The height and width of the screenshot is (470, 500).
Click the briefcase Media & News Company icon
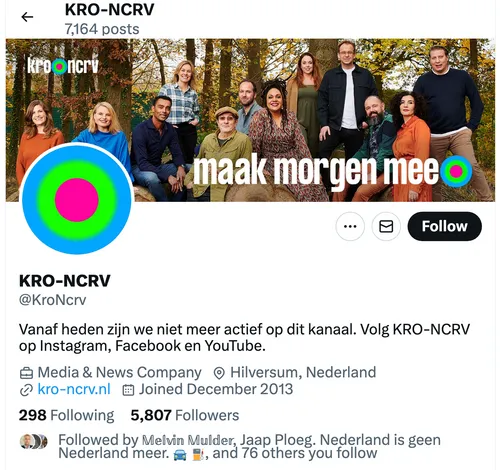(26, 373)
